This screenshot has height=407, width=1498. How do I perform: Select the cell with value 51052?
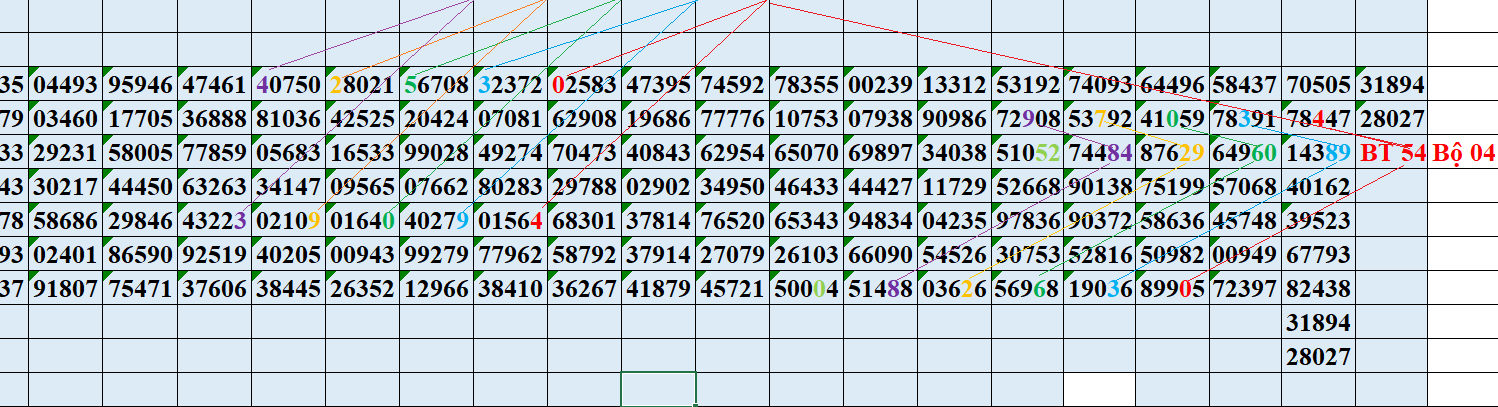click(1027, 153)
